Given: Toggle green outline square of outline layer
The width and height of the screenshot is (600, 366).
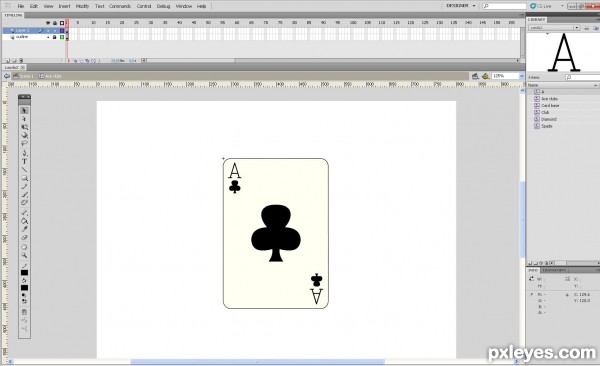Looking at the screenshot, I should (x=62, y=37).
